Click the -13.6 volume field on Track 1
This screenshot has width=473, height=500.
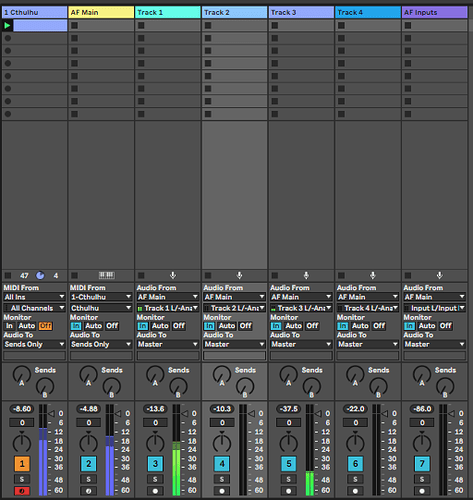click(155, 409)
